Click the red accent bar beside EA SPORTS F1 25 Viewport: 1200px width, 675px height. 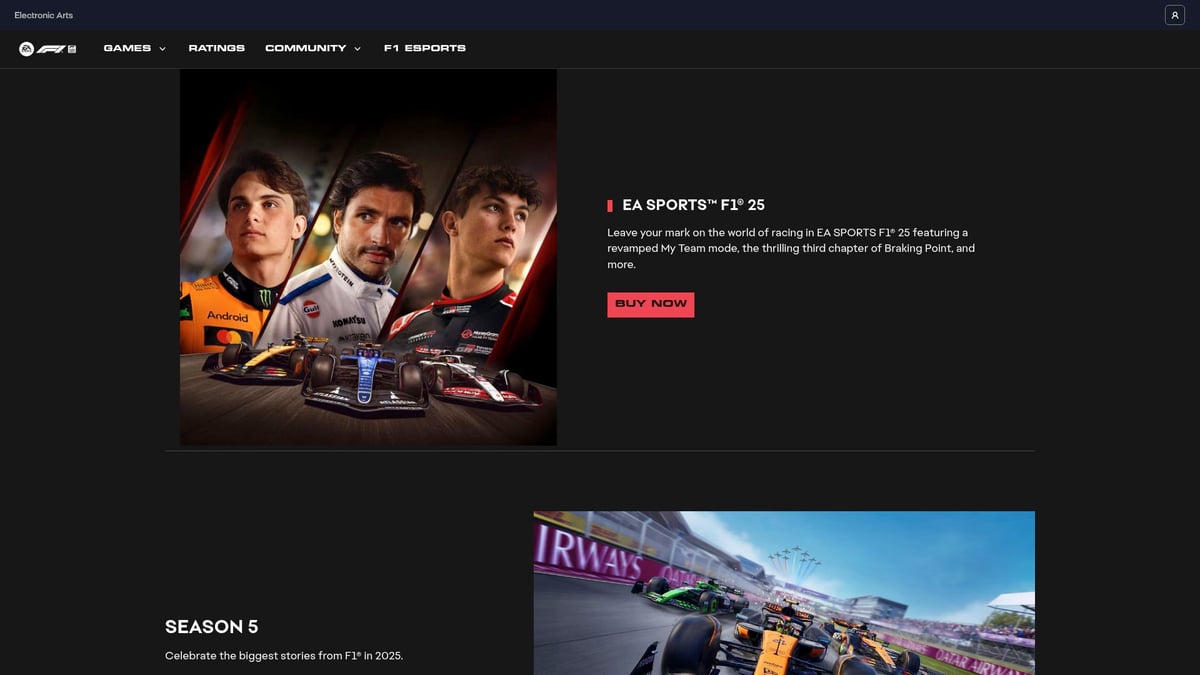point(610,205)
